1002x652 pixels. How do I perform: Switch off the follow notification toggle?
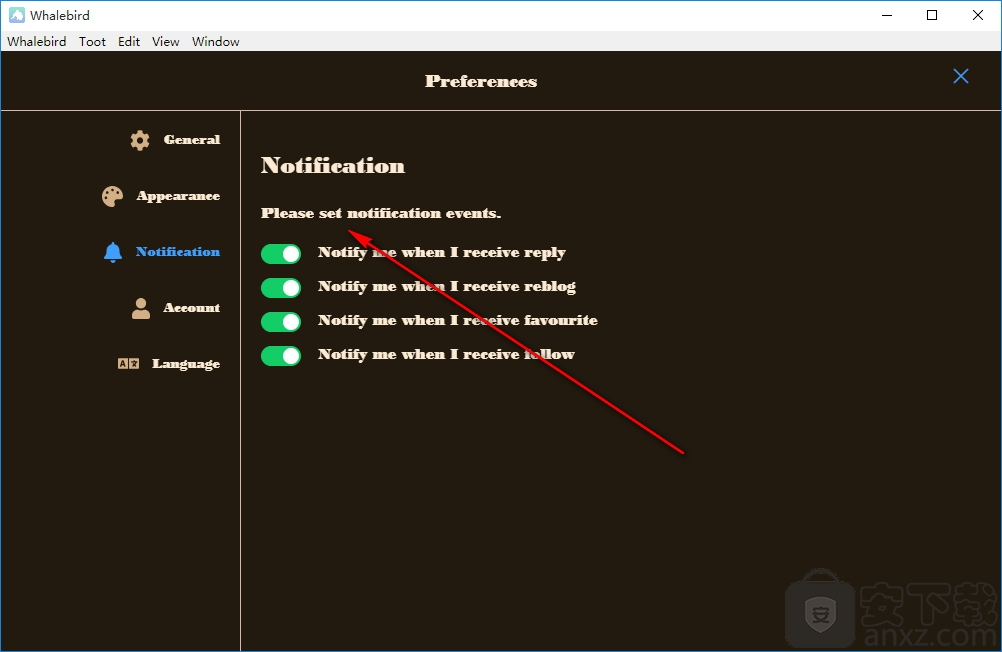(281, 355)
